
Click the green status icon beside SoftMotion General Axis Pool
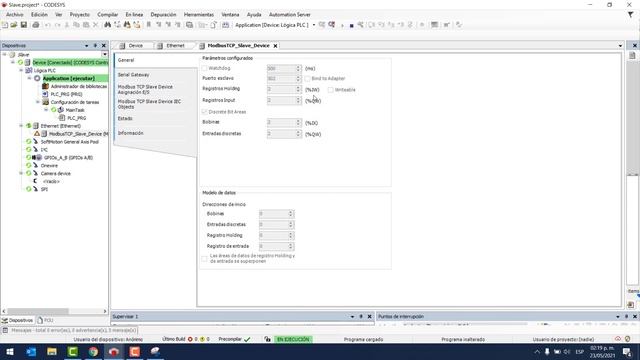[29, 142]
